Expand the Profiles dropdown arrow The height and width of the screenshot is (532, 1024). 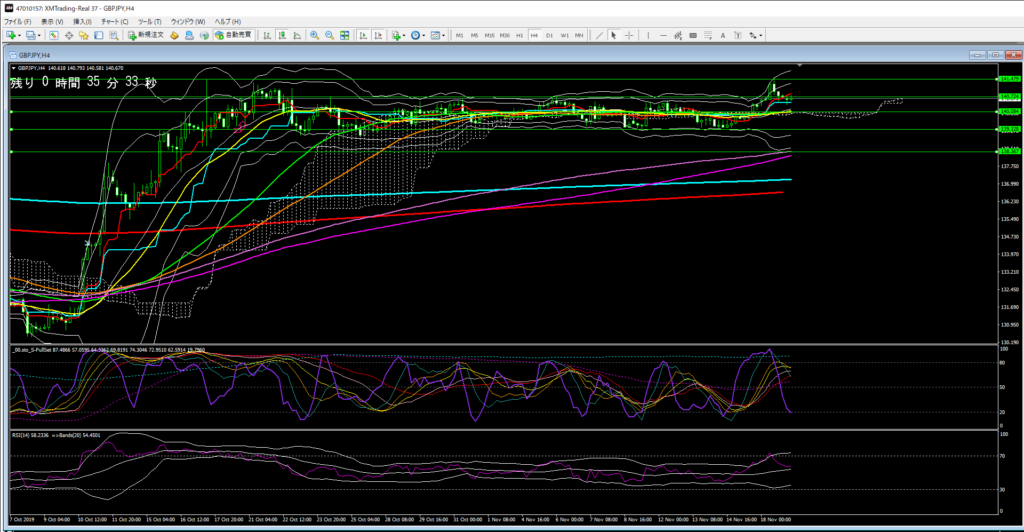coord(39,35)
